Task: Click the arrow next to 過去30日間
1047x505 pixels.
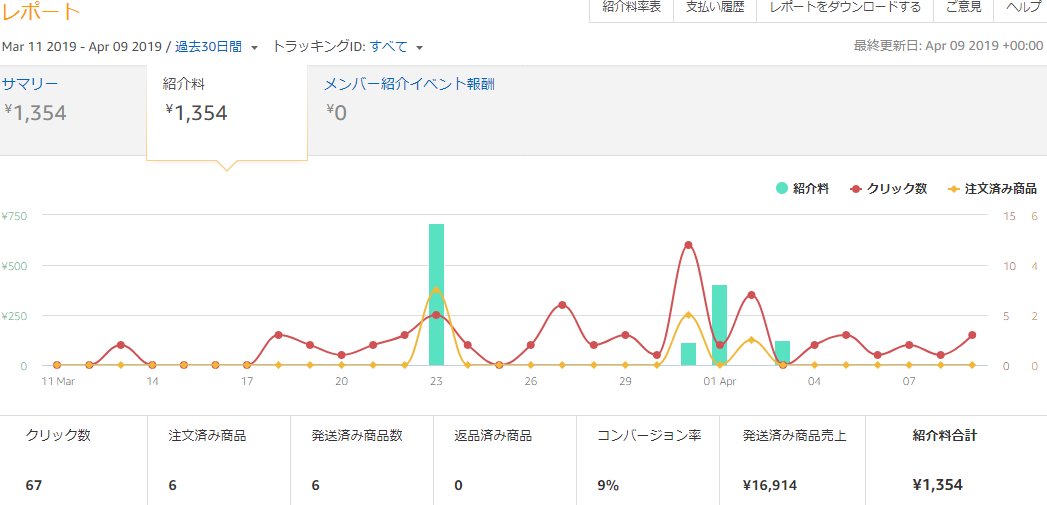Action: pos(254,48)
